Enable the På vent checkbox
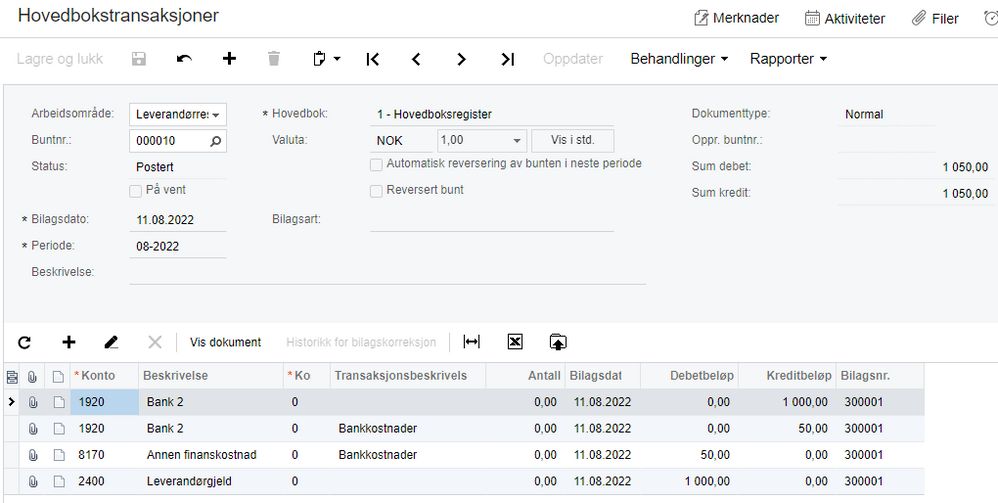Viewport: 998px width, 503px height. (x=136, y=190)
